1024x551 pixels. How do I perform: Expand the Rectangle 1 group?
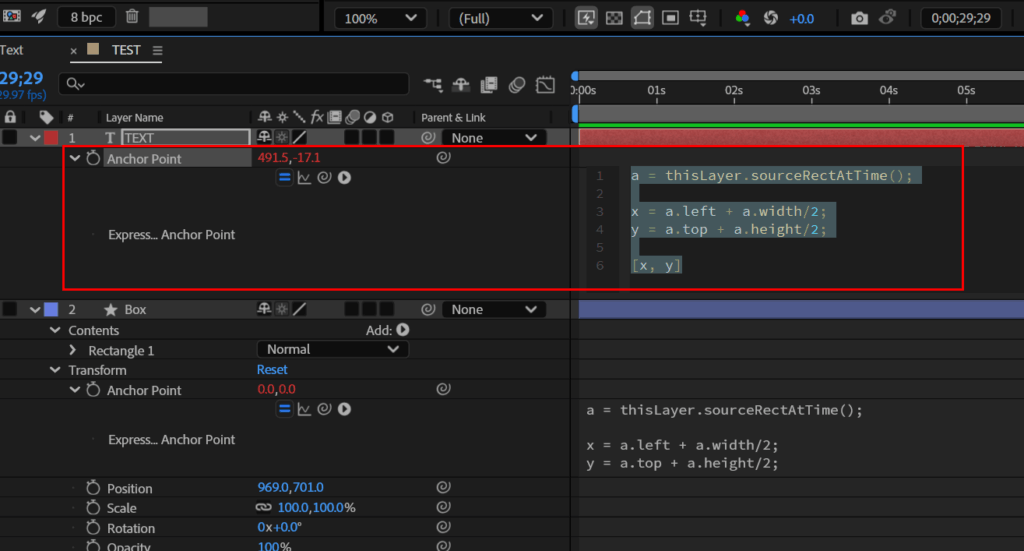(x=73, y=351)
